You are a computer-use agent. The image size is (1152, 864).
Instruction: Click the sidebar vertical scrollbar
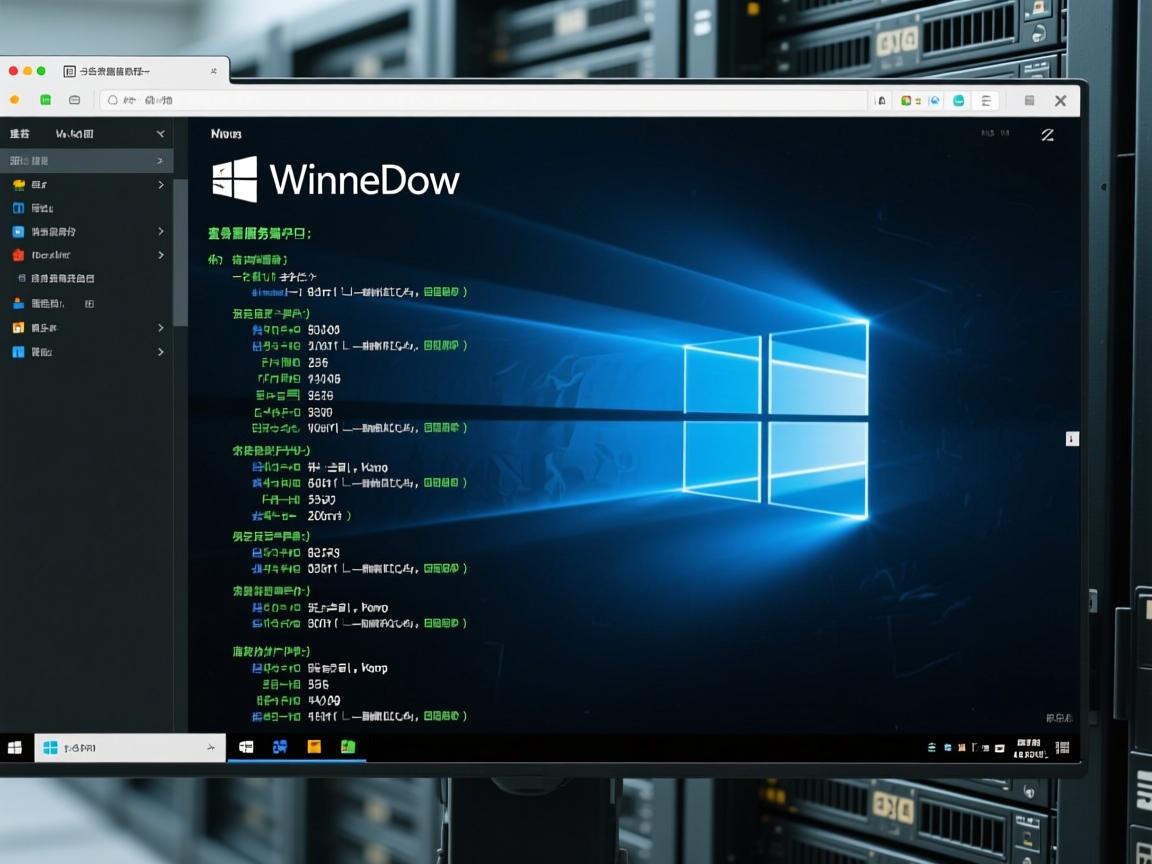[x=180, y=250]
